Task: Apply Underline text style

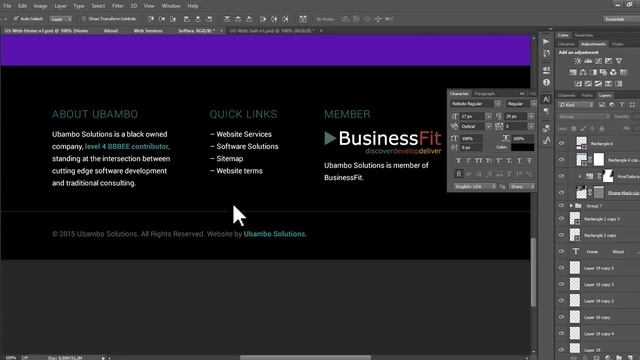Action: (519, 161)
